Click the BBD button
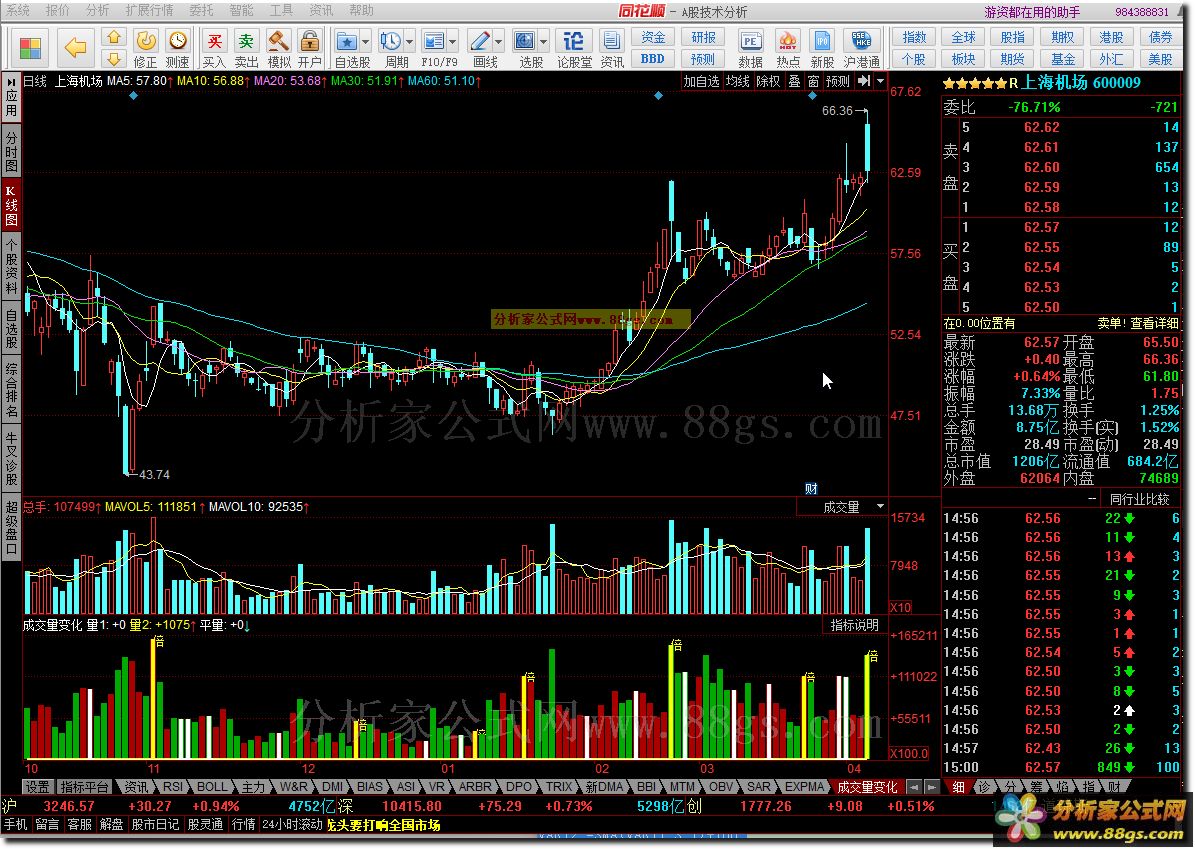1195x849 pixels. point(653,59)
